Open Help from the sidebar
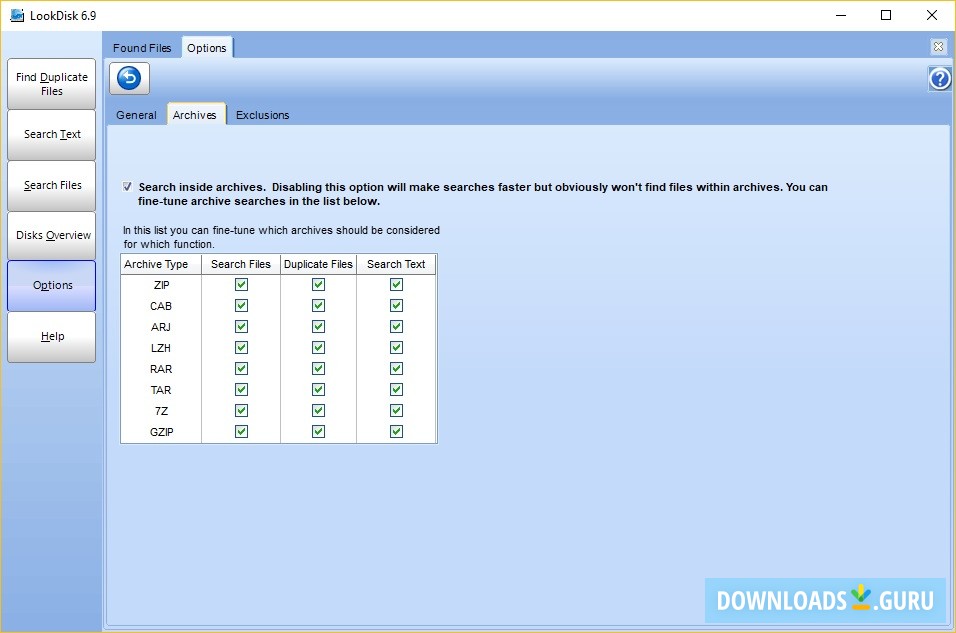The width and height of the screenshot is (956, 633). click(x=52, y=337)
